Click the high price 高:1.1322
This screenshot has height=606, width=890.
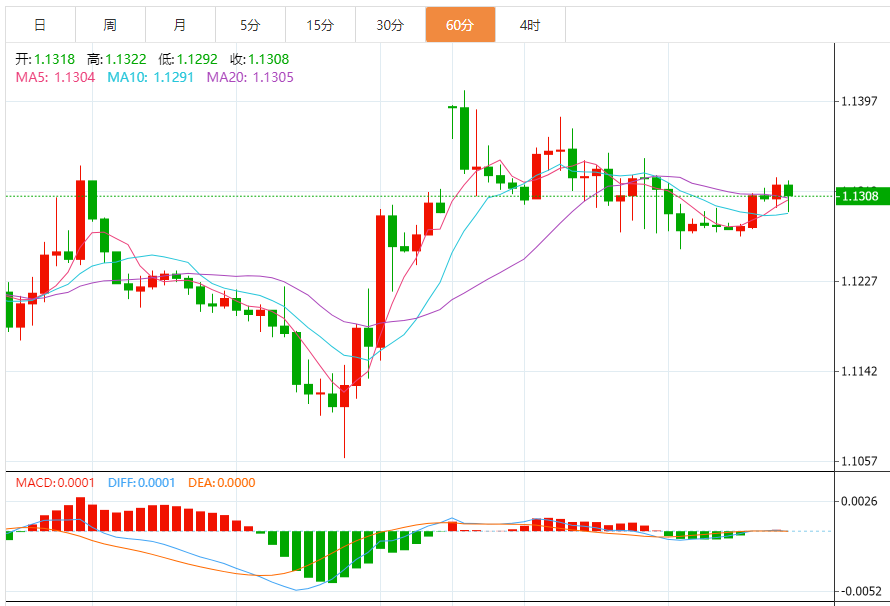117,59
